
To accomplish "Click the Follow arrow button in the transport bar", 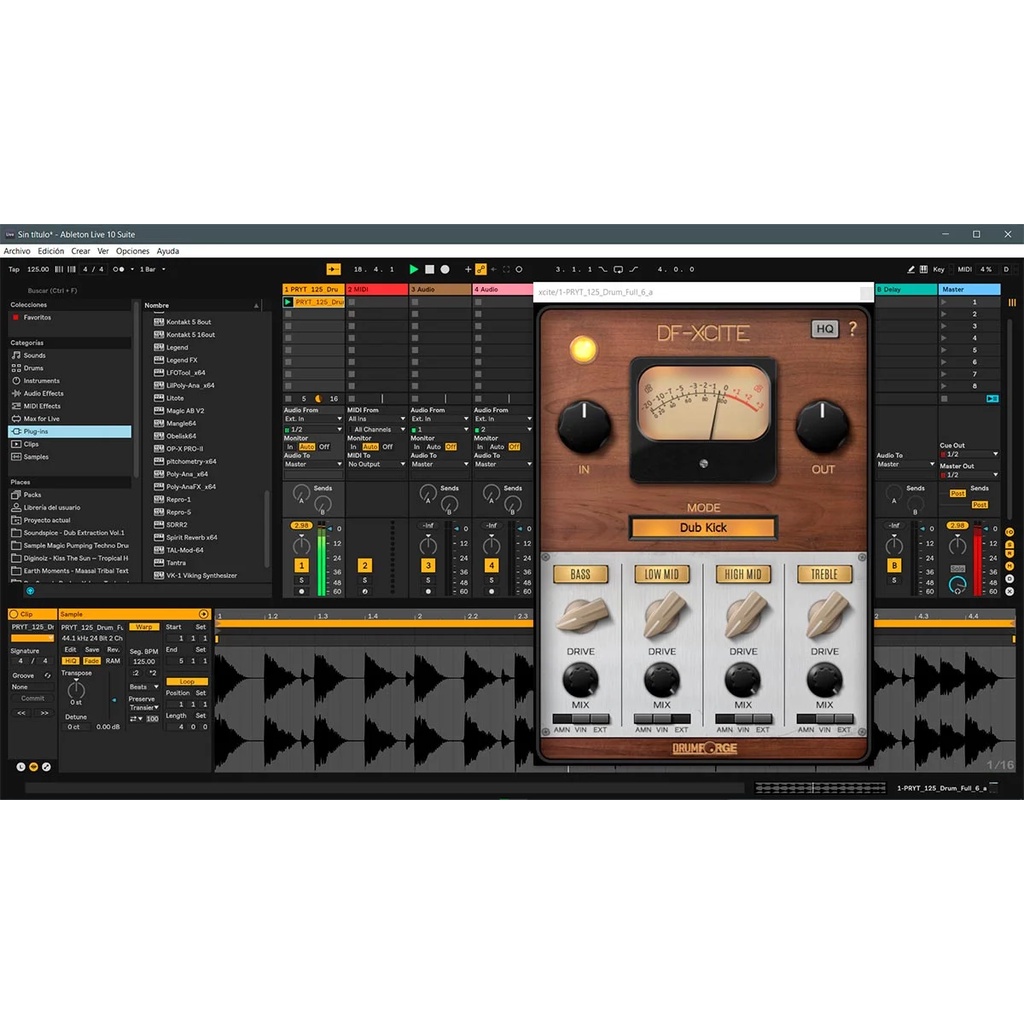I will (334, 269).
